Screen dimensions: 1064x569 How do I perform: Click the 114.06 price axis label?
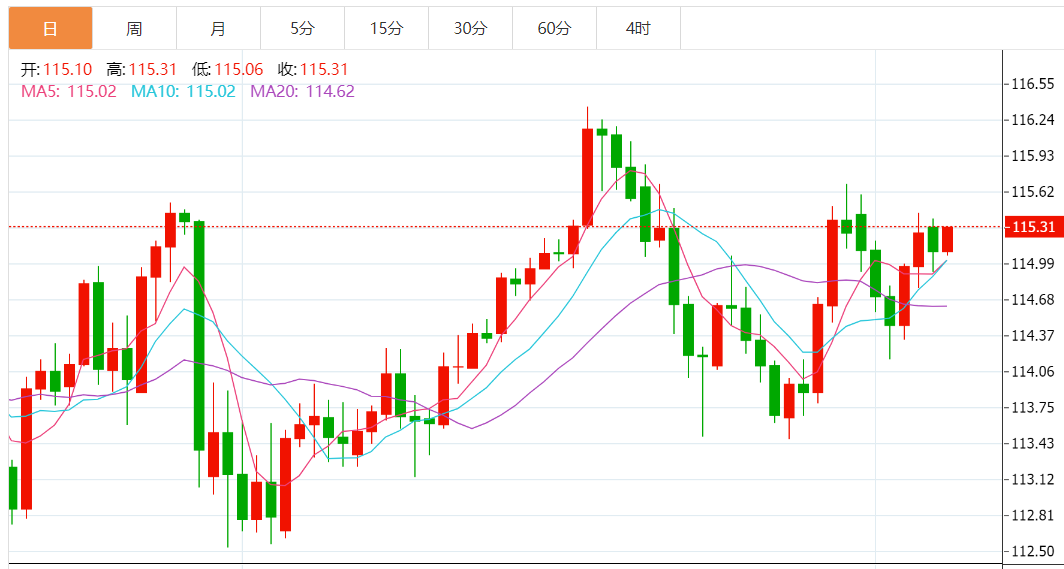[1033, 372]
